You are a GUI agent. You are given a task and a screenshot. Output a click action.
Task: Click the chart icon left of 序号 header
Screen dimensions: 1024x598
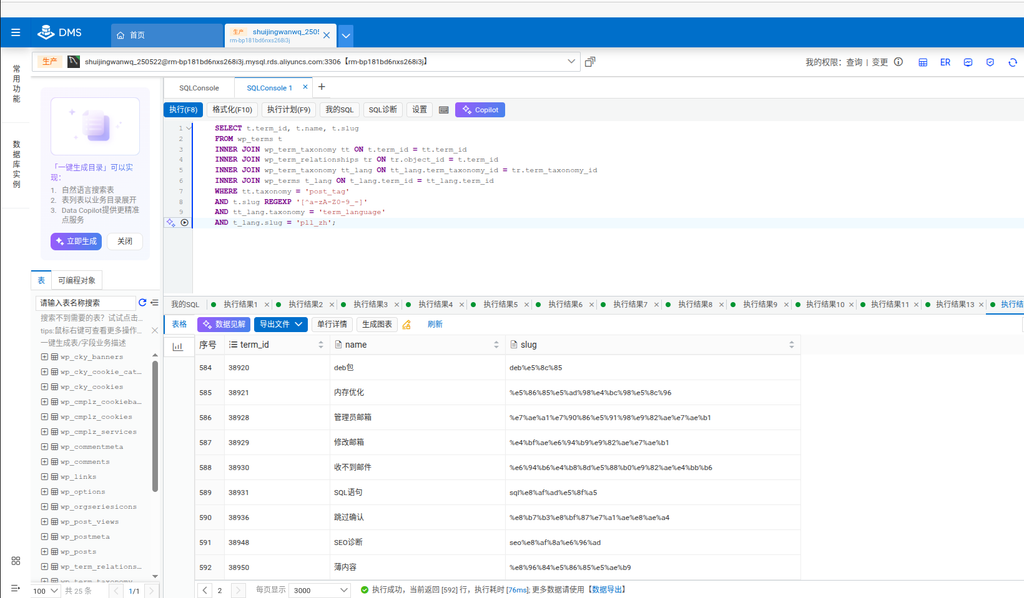tap(178, 347)
